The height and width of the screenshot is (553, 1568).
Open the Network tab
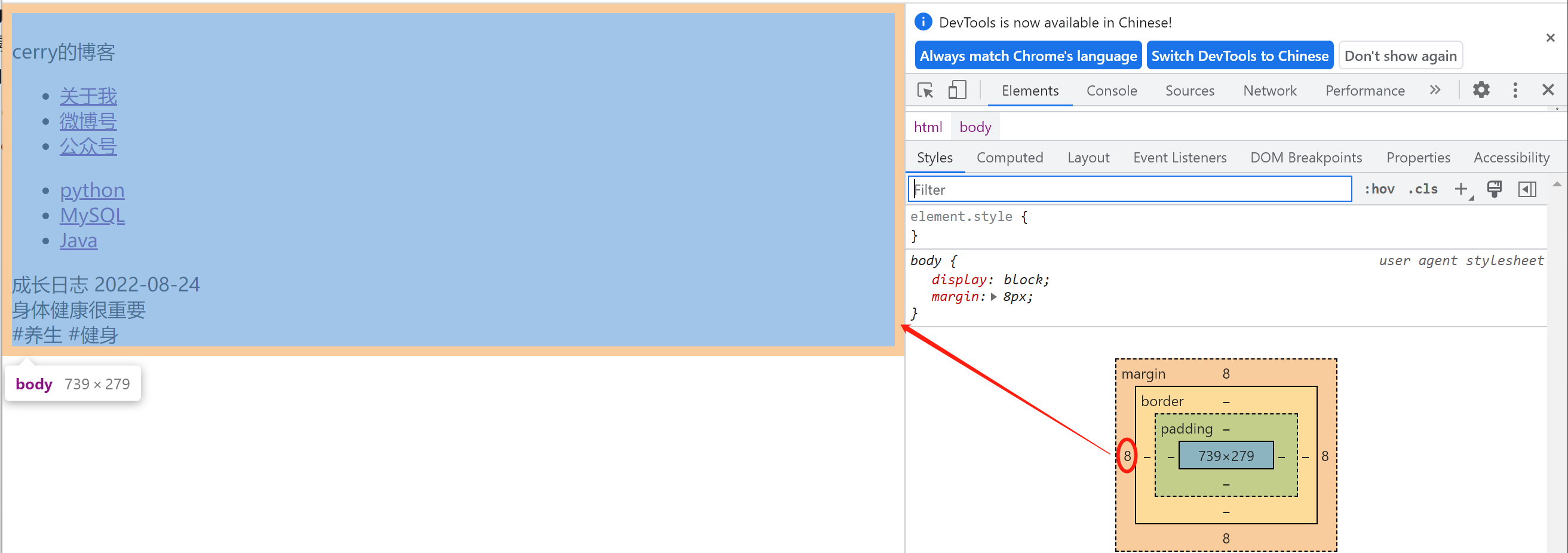tap(1270, 91)
